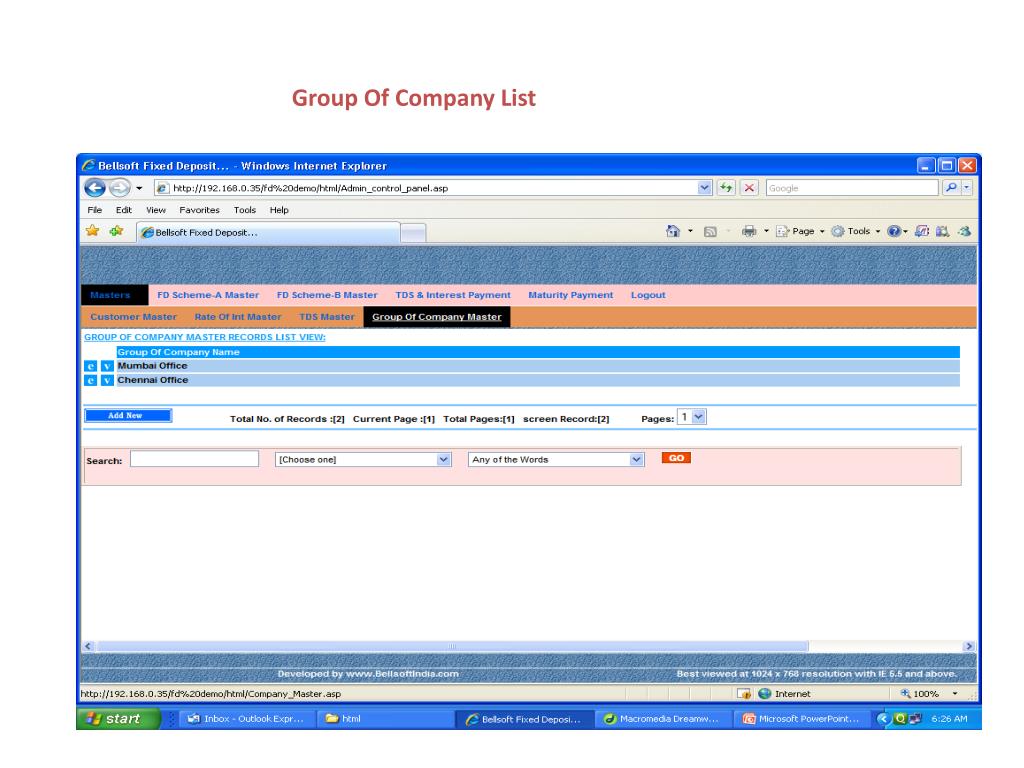Click the horizontal scrollbar thumb

pos(452,647)
